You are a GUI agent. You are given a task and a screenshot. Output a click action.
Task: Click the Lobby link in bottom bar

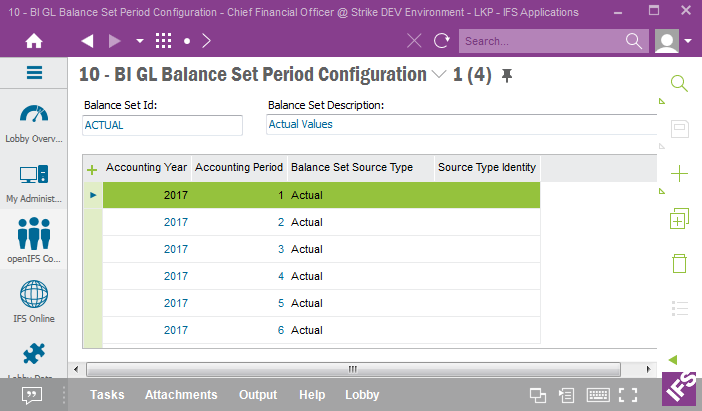click(362, 395)
